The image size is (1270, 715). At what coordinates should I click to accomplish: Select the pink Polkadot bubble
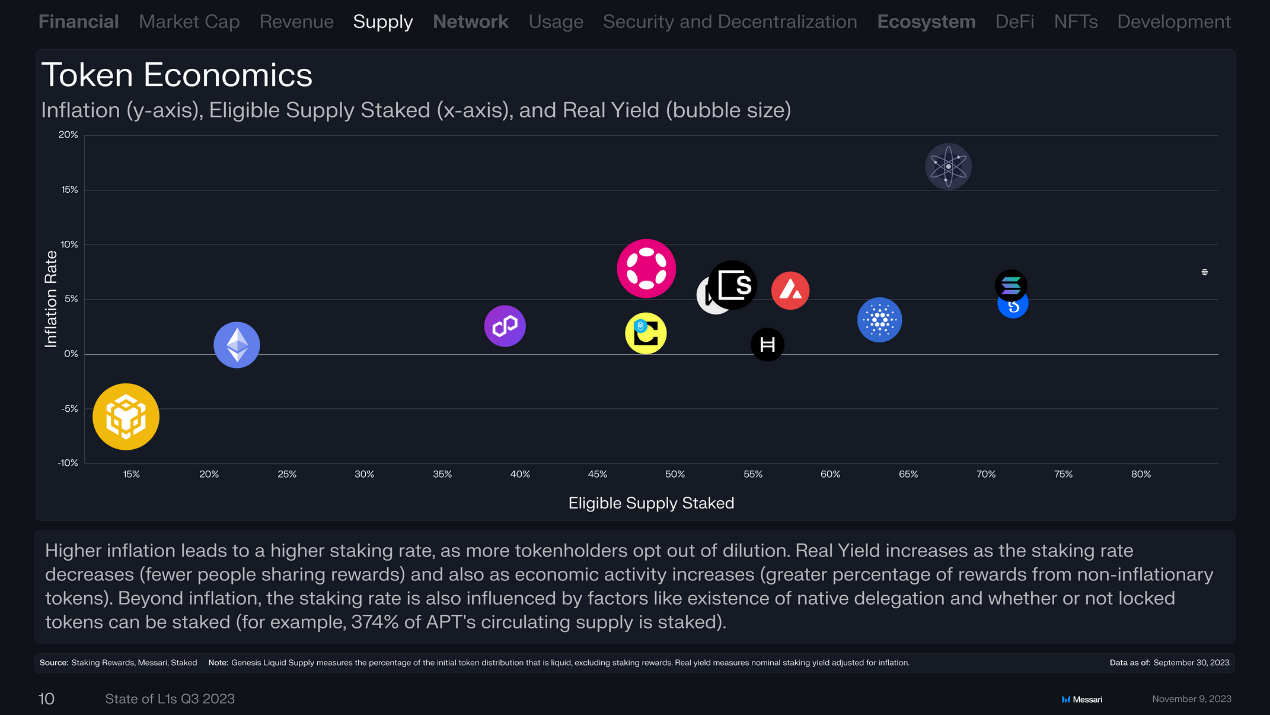(646, 268)
